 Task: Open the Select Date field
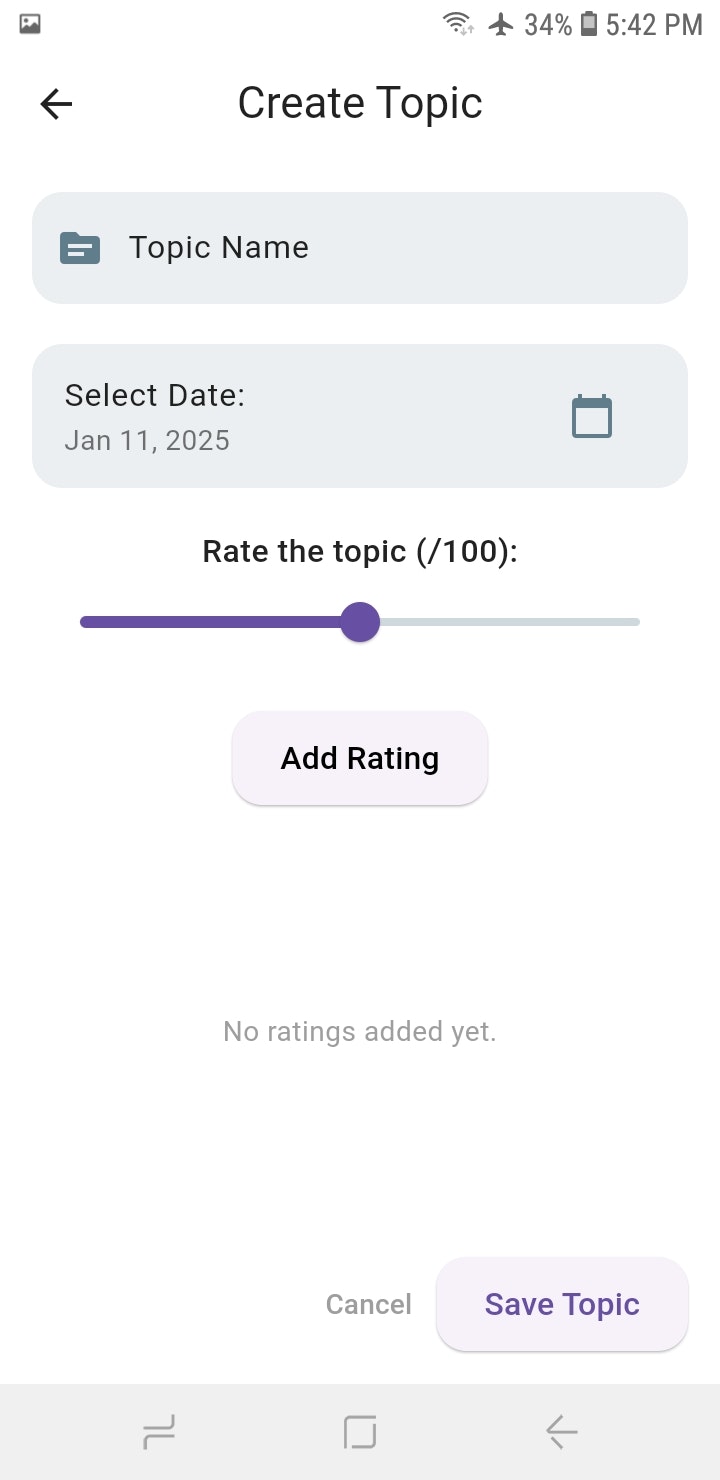click(360, 416)
